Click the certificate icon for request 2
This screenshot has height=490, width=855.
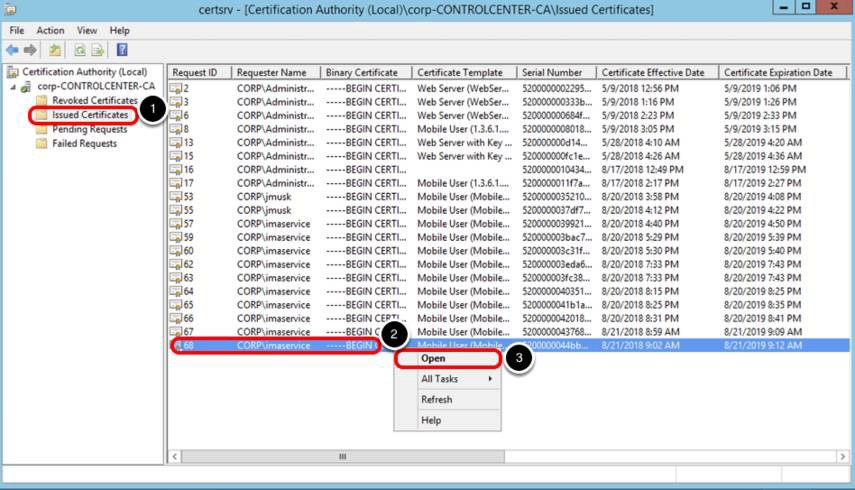click(x=176, y=88)
